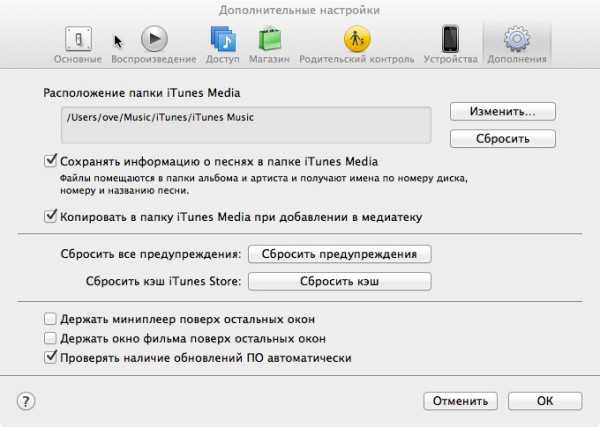Screen dimensions: 600x427
Task: Click the Сбросить button for media folder
Action: click(503, 139)
